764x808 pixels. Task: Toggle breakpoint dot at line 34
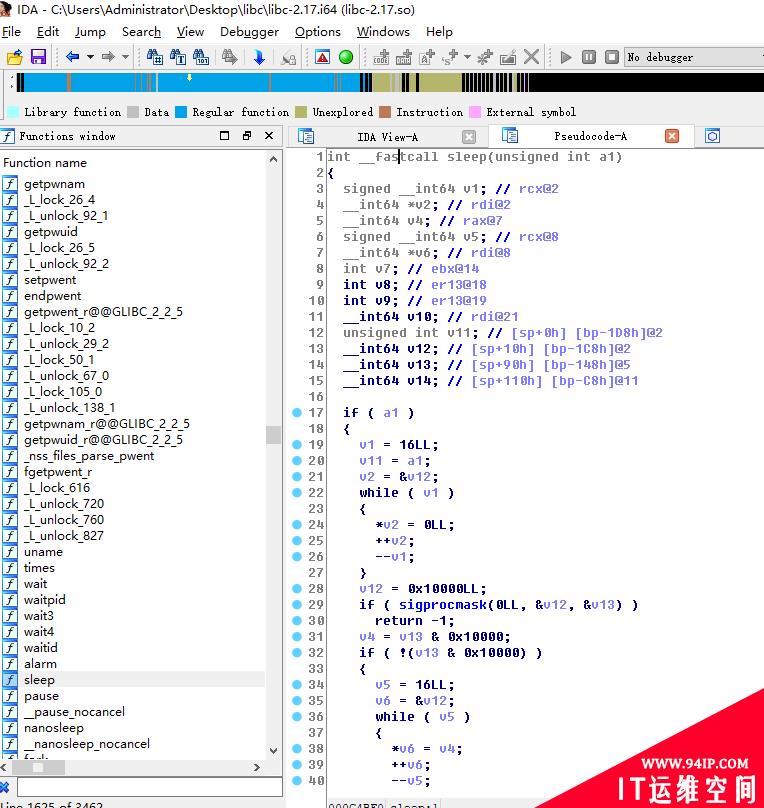pyautogui.click(x=297, y=684)
